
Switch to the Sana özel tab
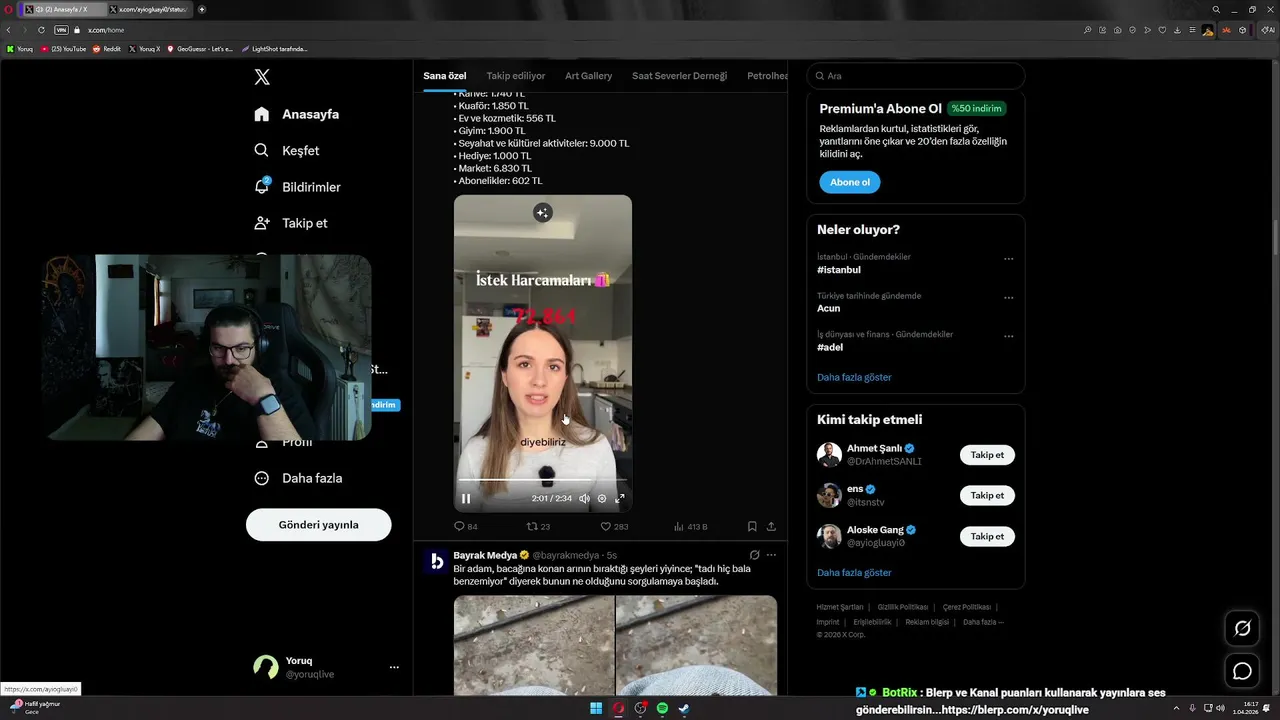(445, 76)
